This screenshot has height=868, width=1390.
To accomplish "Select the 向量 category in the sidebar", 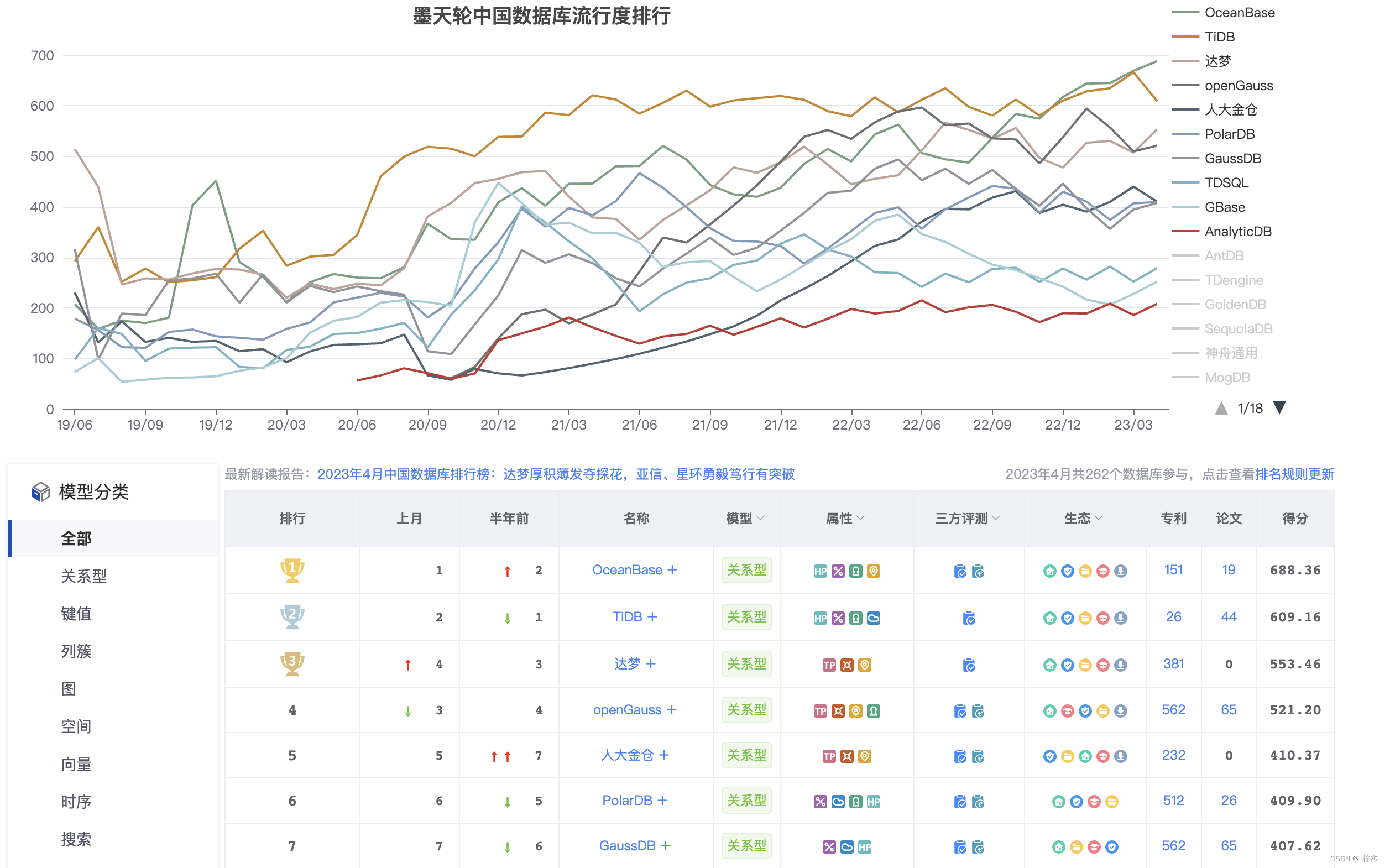I will tap(76, 765).
